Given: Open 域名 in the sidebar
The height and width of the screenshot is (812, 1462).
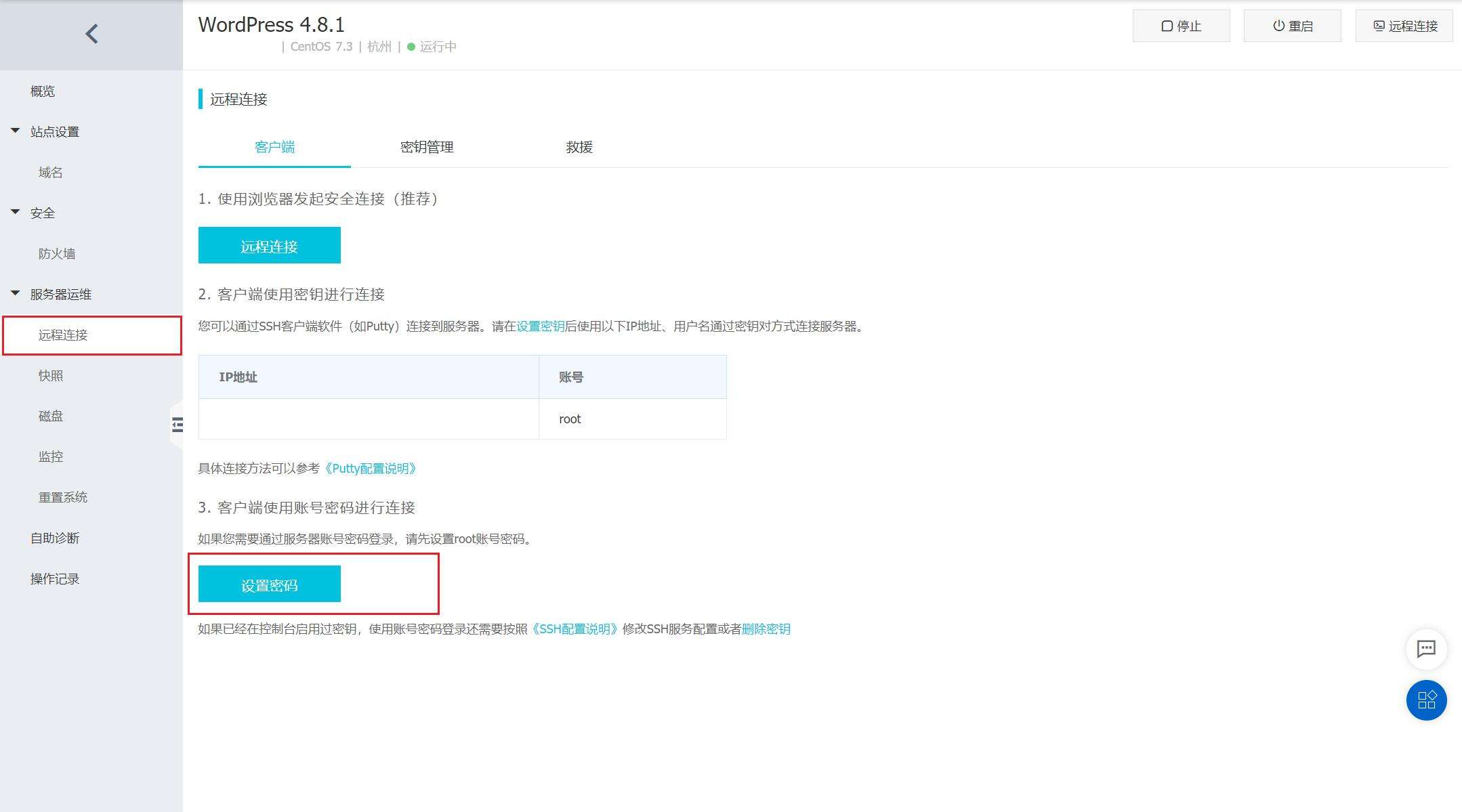Looking at the screenshot, I should pos(50,172).
